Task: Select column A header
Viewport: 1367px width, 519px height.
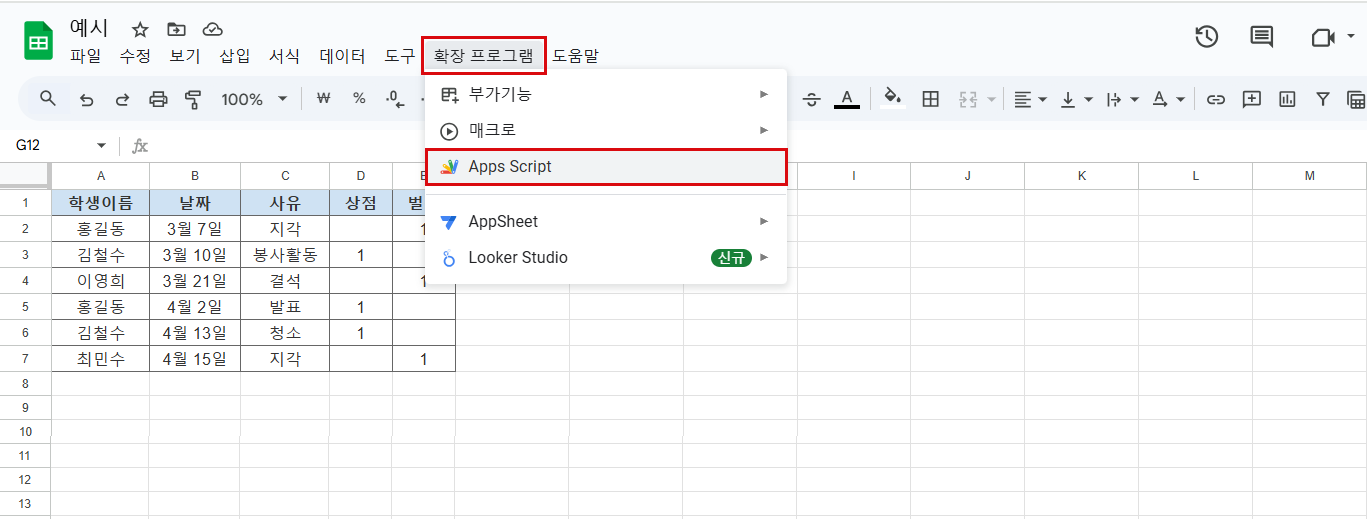Action: [x=100, y=176]
